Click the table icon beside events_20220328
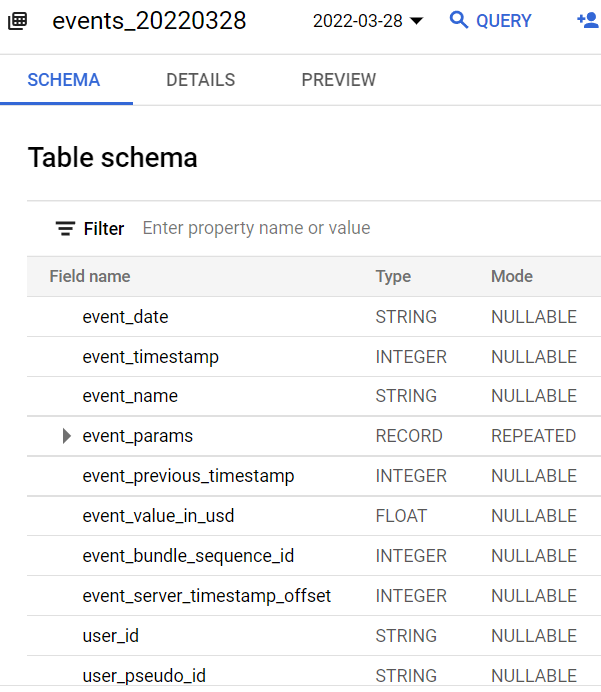Viewport: 601px width, 692px height. click(x=17, y=21)
